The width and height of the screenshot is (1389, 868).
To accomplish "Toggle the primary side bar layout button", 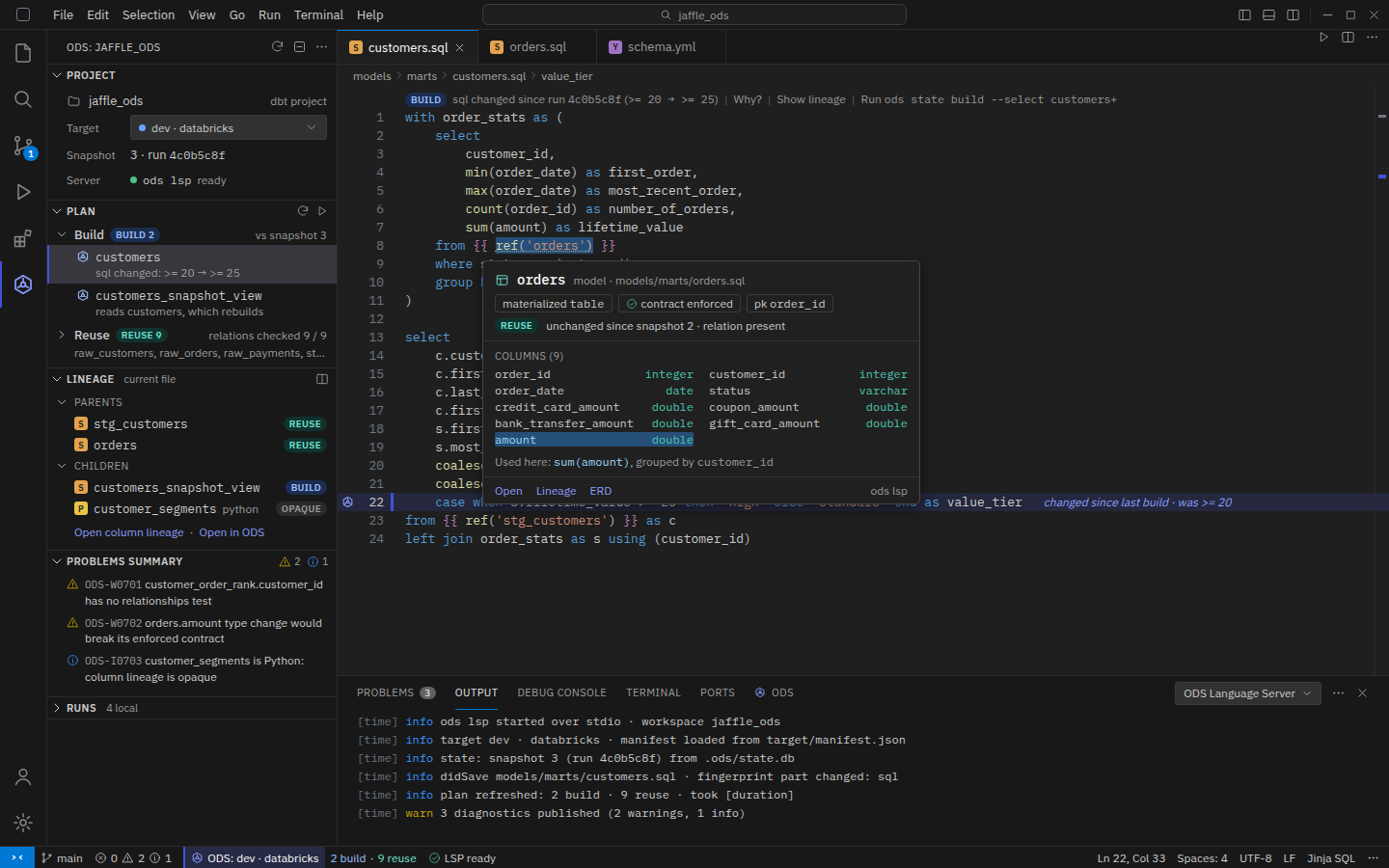I will point(1244,14).
